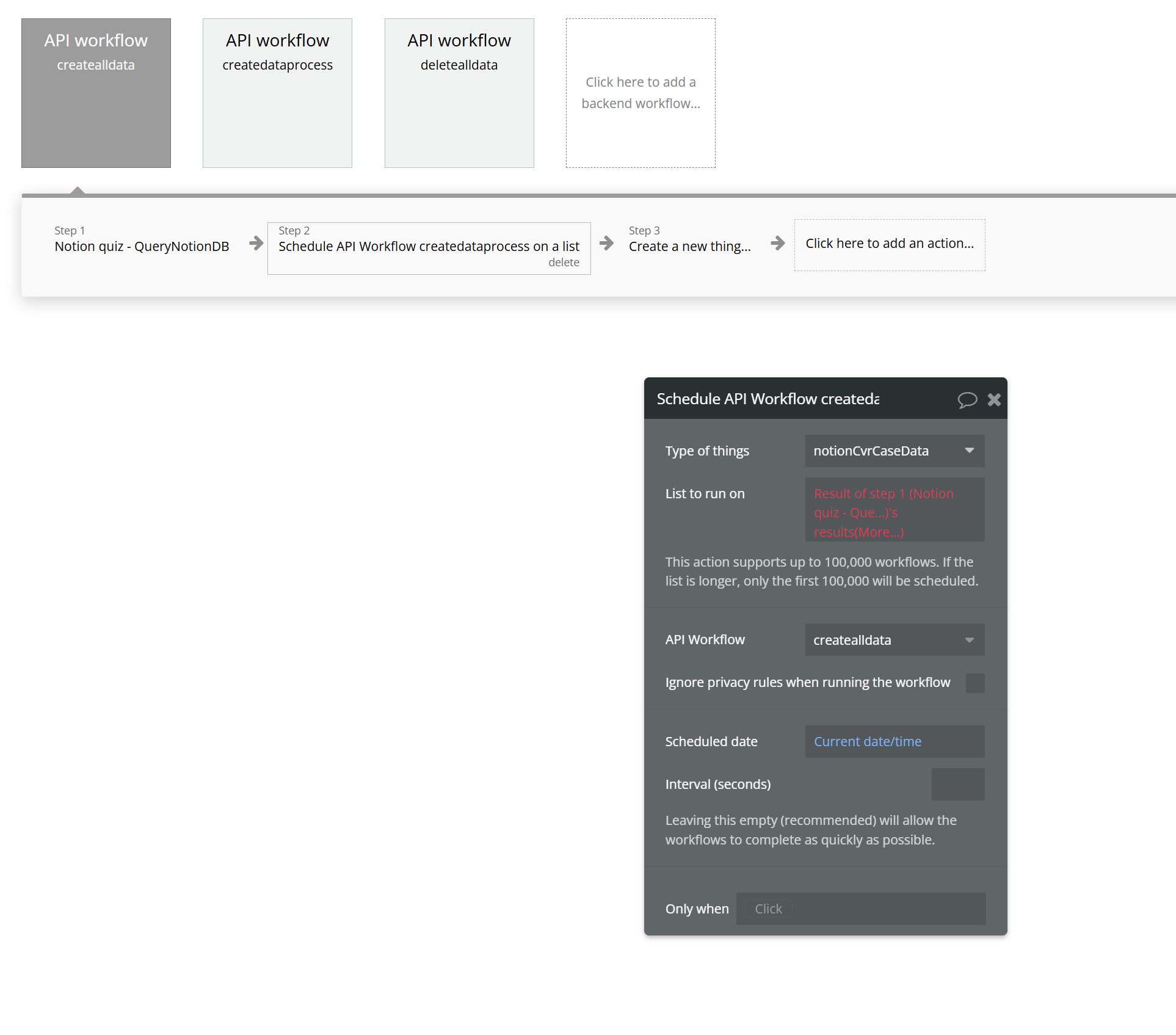Open the comment bubble icon in property panel

coord(967,400)
